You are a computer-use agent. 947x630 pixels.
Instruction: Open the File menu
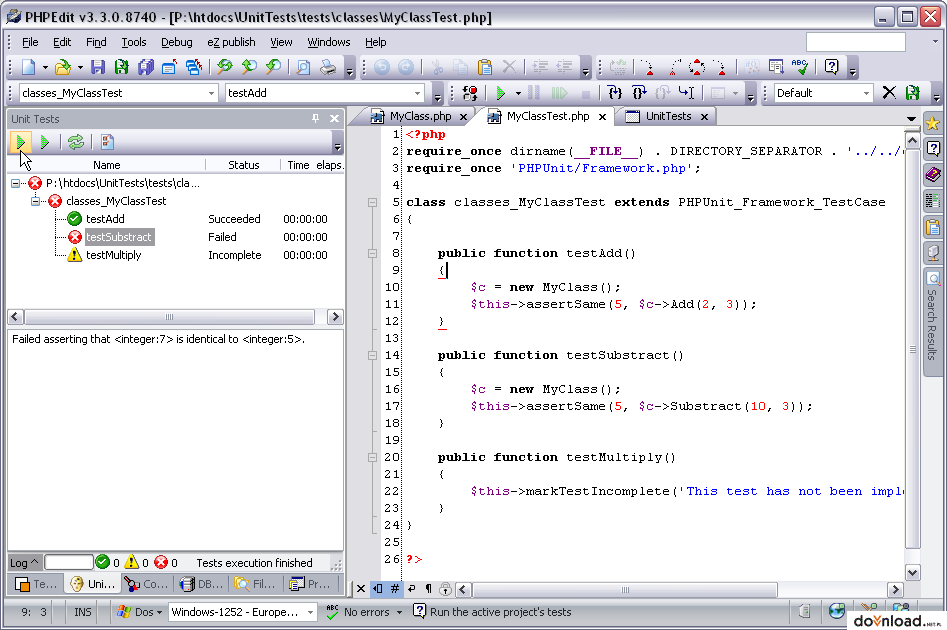pyautogui.click(x=30, y=42)
